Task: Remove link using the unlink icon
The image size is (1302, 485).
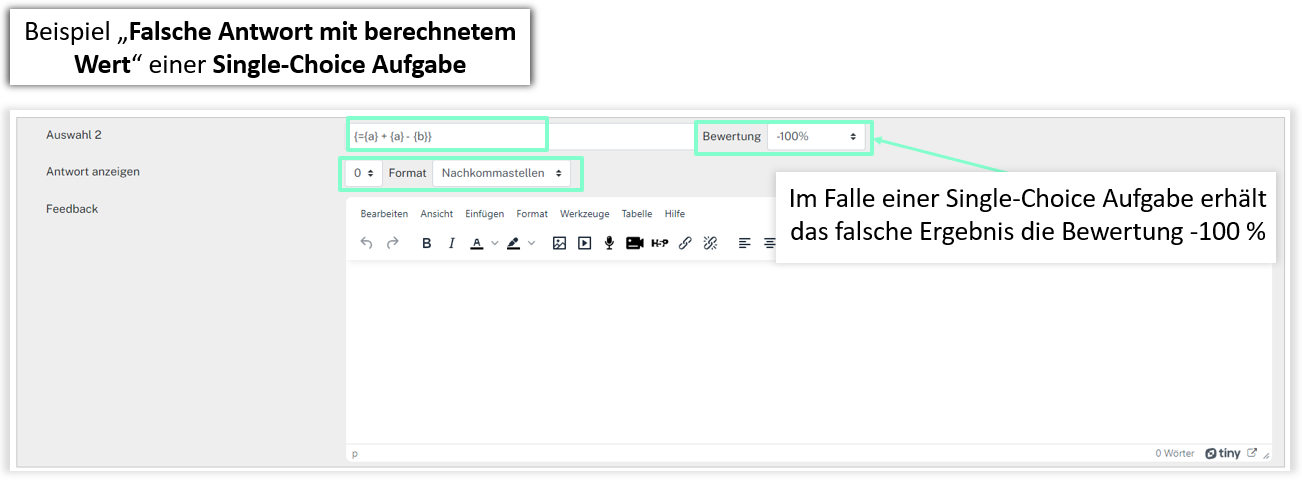Action: tap(710, 243)
